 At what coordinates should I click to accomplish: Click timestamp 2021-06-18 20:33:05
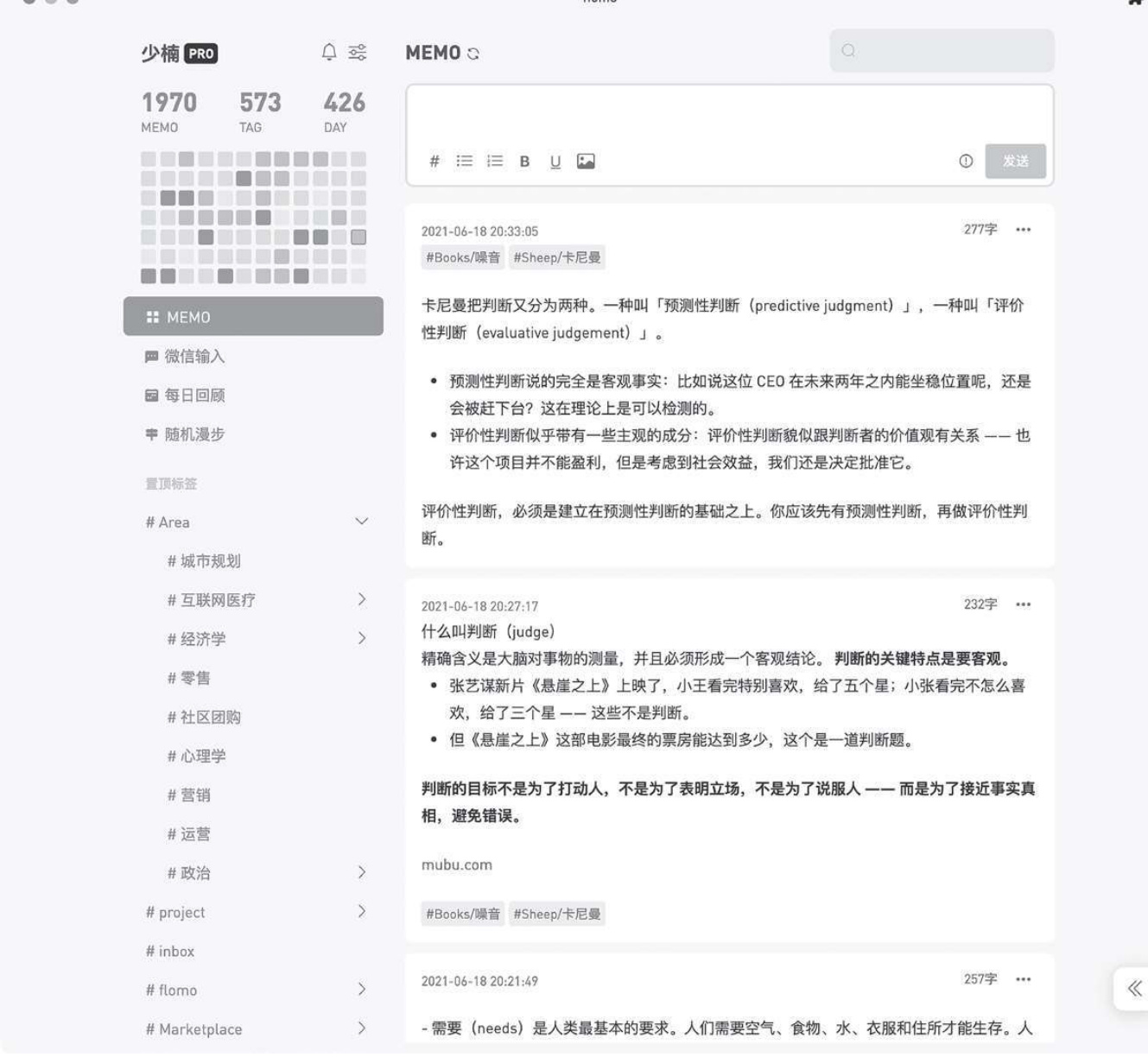pyautogui.click(x=479, y=231)
